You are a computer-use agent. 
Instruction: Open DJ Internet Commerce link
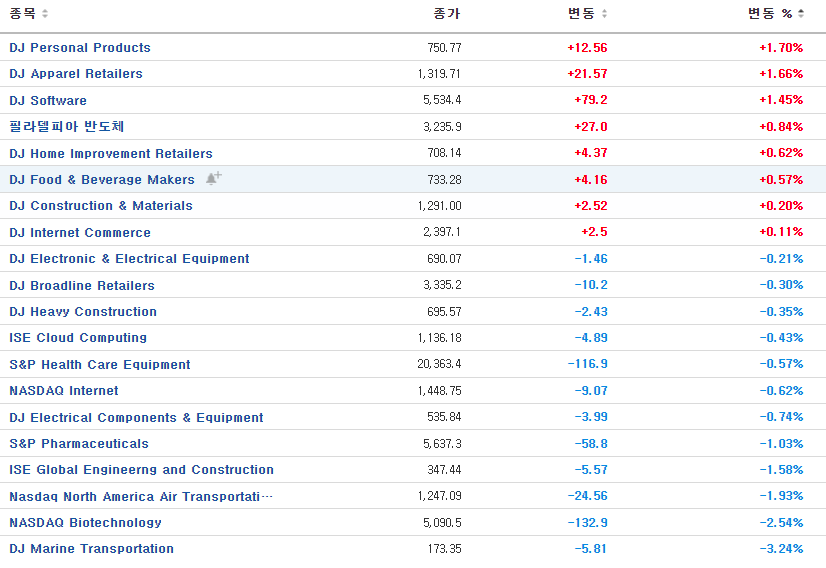click(x=80, y=232)
